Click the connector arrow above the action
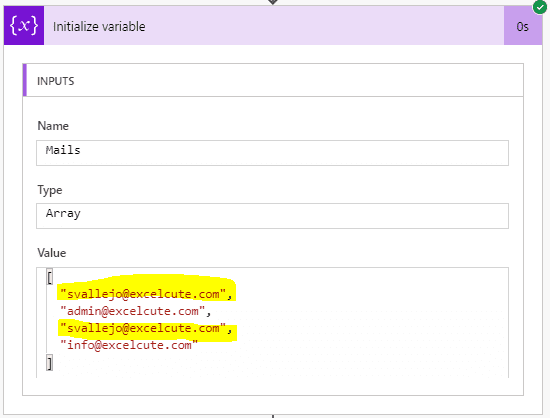 [273, 2]
